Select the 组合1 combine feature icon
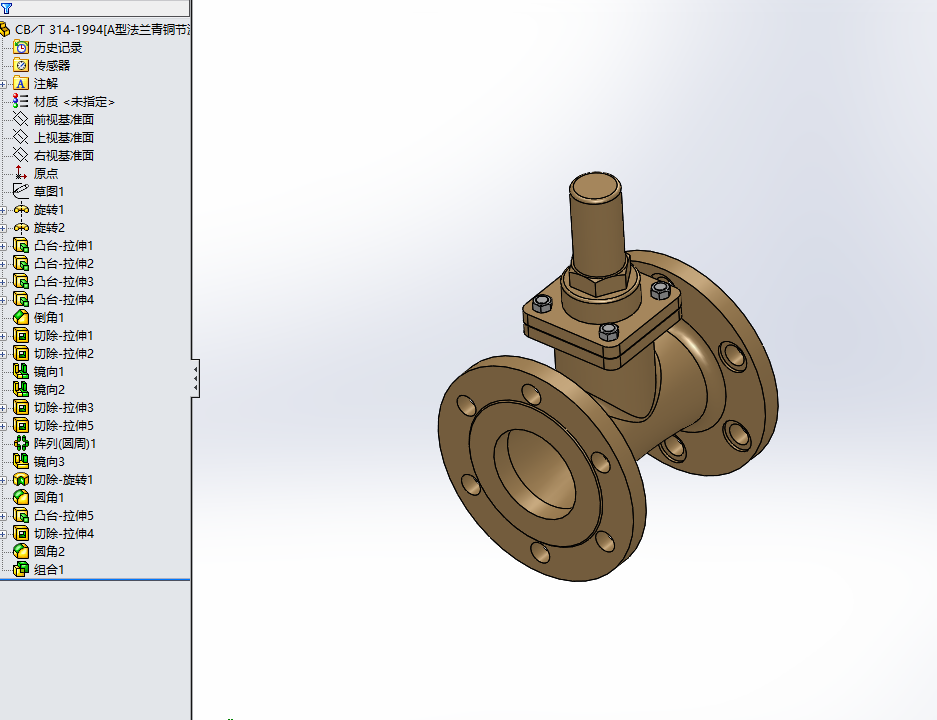This screenshot has height=720, width=937. (21, 569)
